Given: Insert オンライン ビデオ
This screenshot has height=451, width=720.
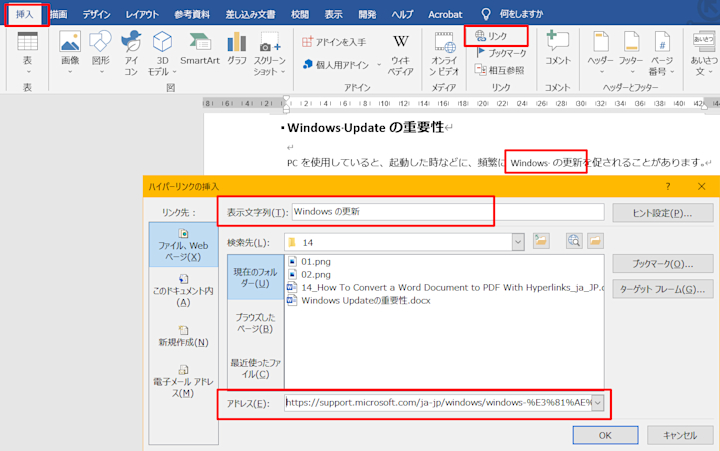Looking at the screenshot, I should tap(444, 54).
